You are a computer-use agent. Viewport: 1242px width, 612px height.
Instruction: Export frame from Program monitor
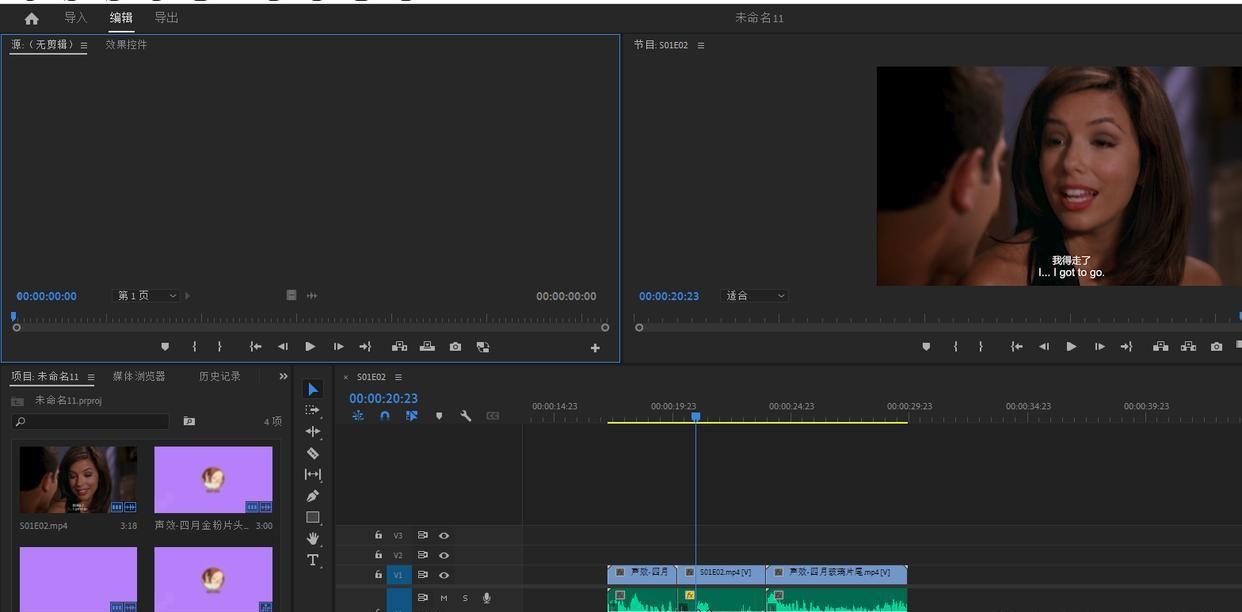pyautogui.click(x=1216, y=347)
